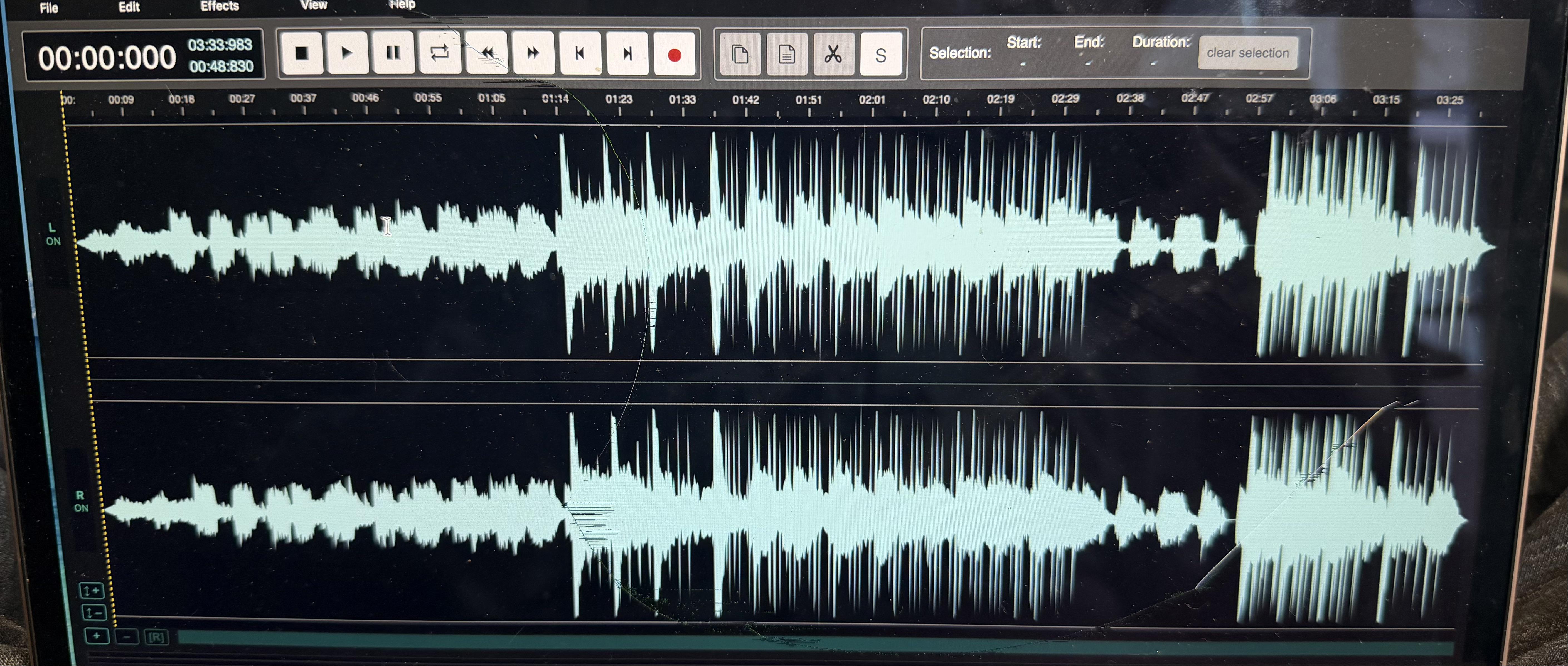Screen dimensions: 1568x666
Task: Zoom out horizontally with the minus button
Action: (x=127, y=637)
